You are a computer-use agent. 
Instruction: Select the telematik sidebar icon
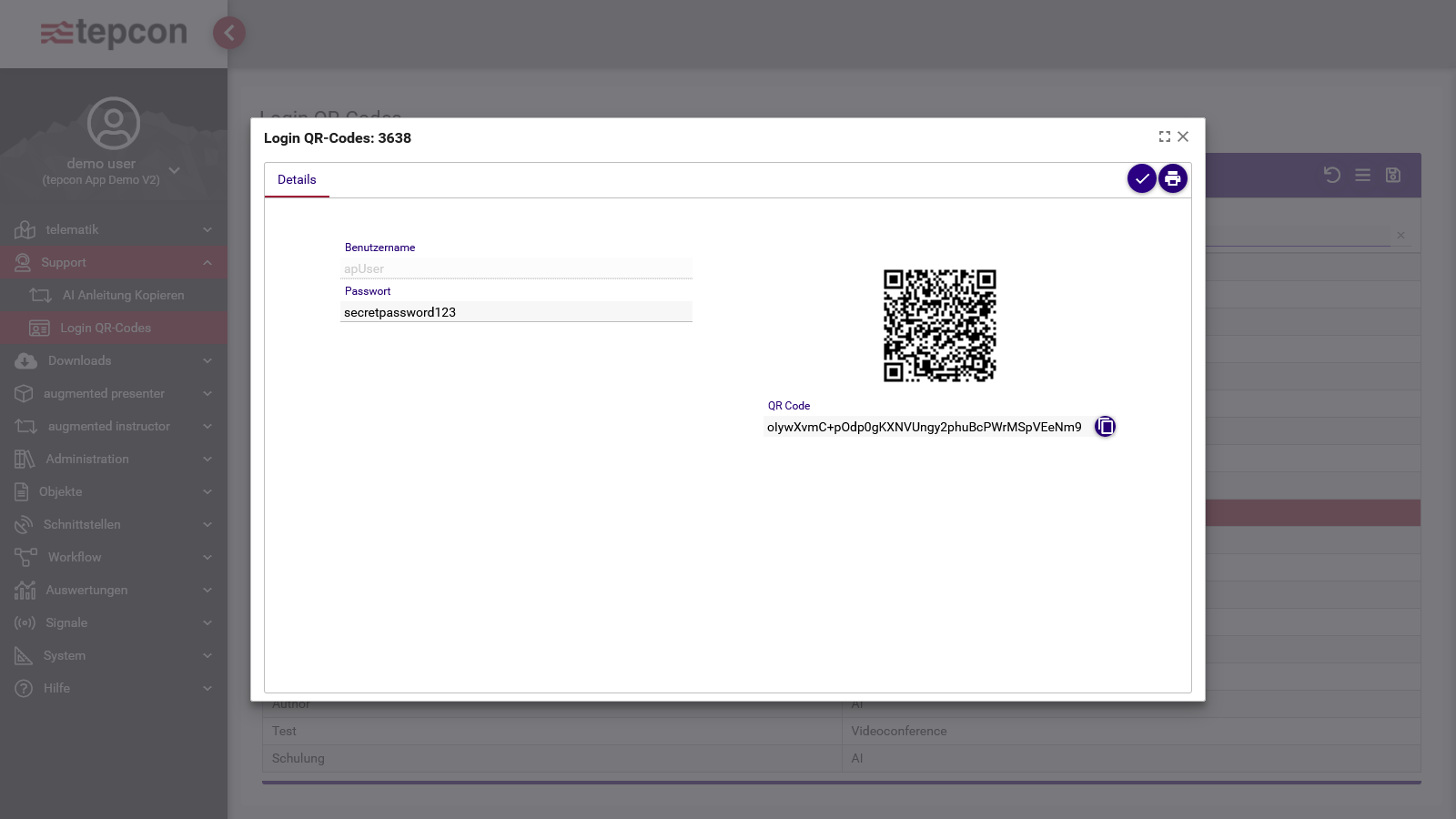[24, 229]
